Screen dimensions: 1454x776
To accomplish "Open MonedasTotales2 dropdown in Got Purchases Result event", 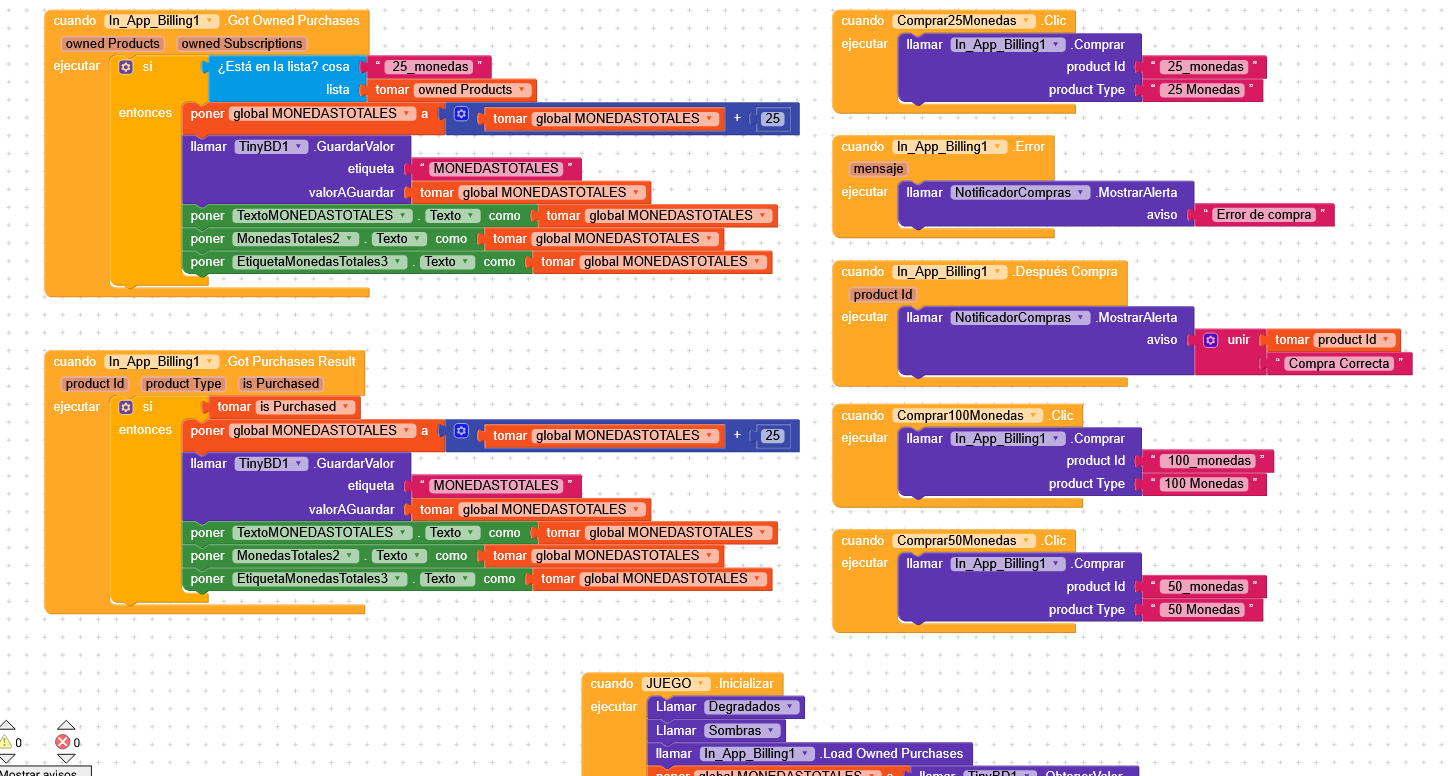I will click(x=297, y=556).
